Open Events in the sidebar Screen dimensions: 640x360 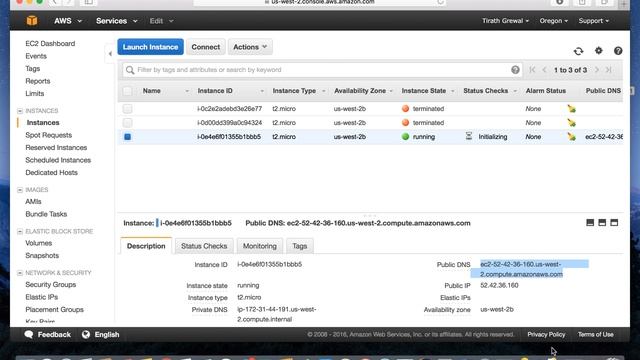(x=36, y=56)
